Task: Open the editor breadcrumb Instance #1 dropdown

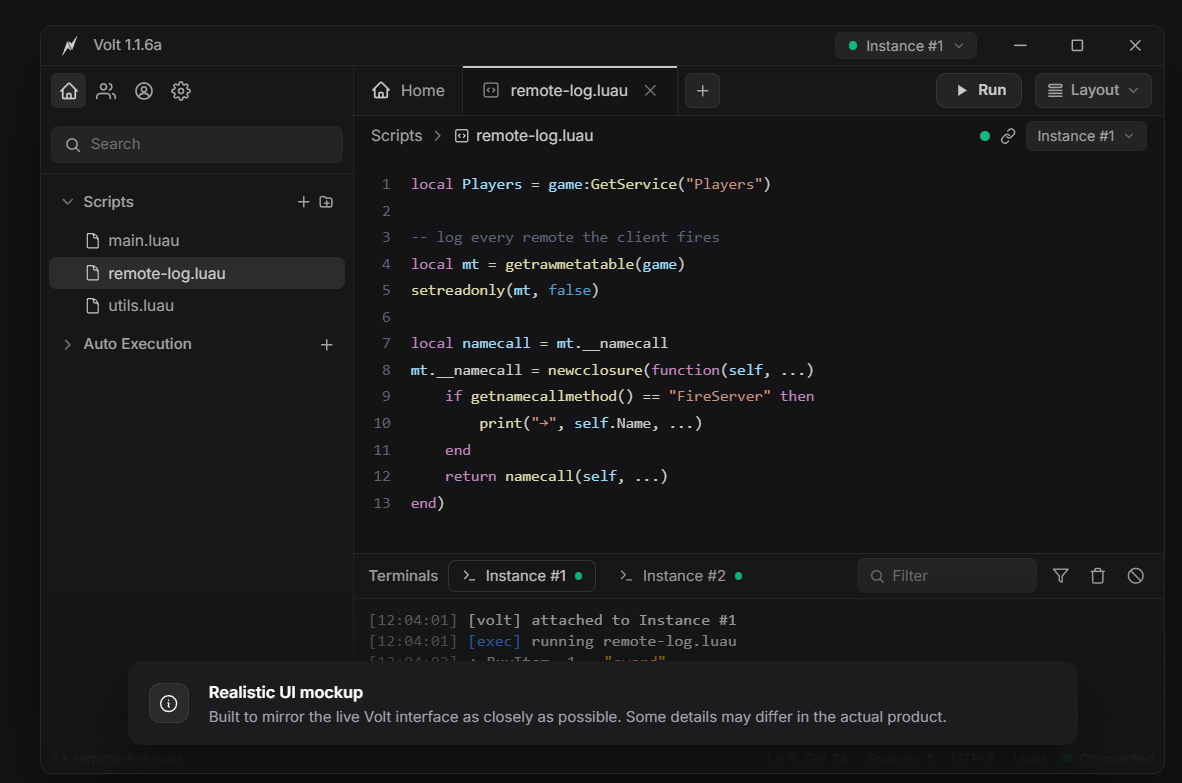Action: tap(1086, 136)
